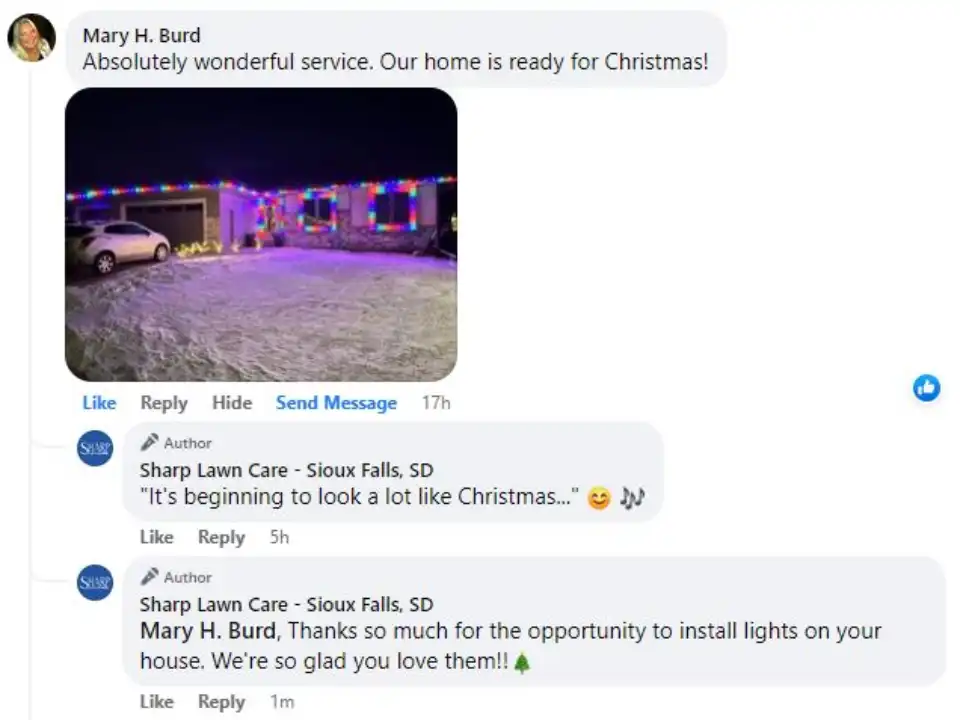The image size is (960, 720).
Task: Click the music notes emoji
Action: (631, 497)
